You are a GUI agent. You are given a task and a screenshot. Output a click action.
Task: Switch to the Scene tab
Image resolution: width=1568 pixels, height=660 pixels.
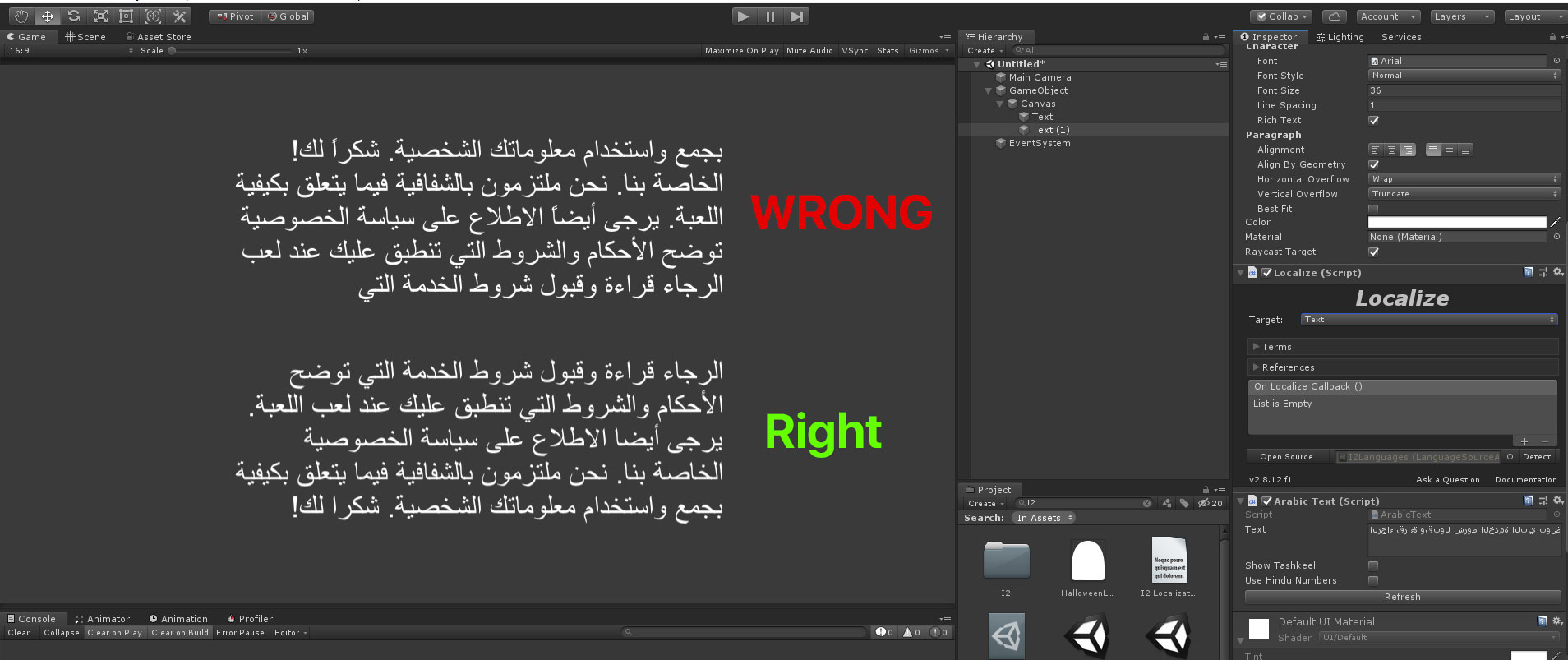point(86,37)
